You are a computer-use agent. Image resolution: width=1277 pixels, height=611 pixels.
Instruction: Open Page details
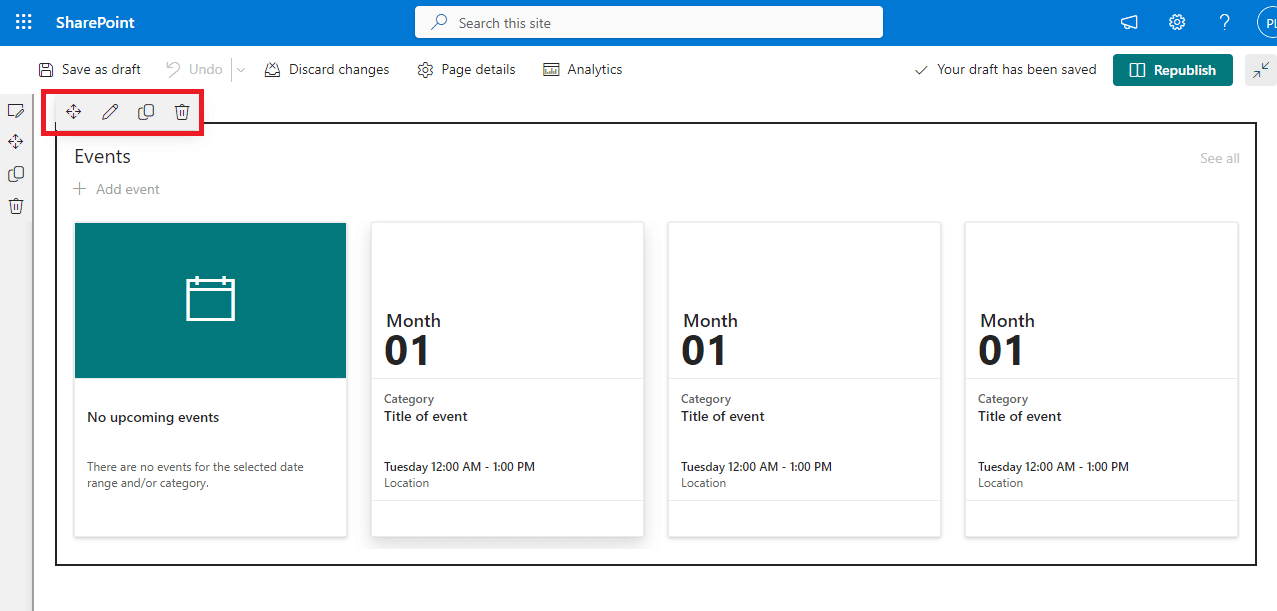tap(466, 70)
